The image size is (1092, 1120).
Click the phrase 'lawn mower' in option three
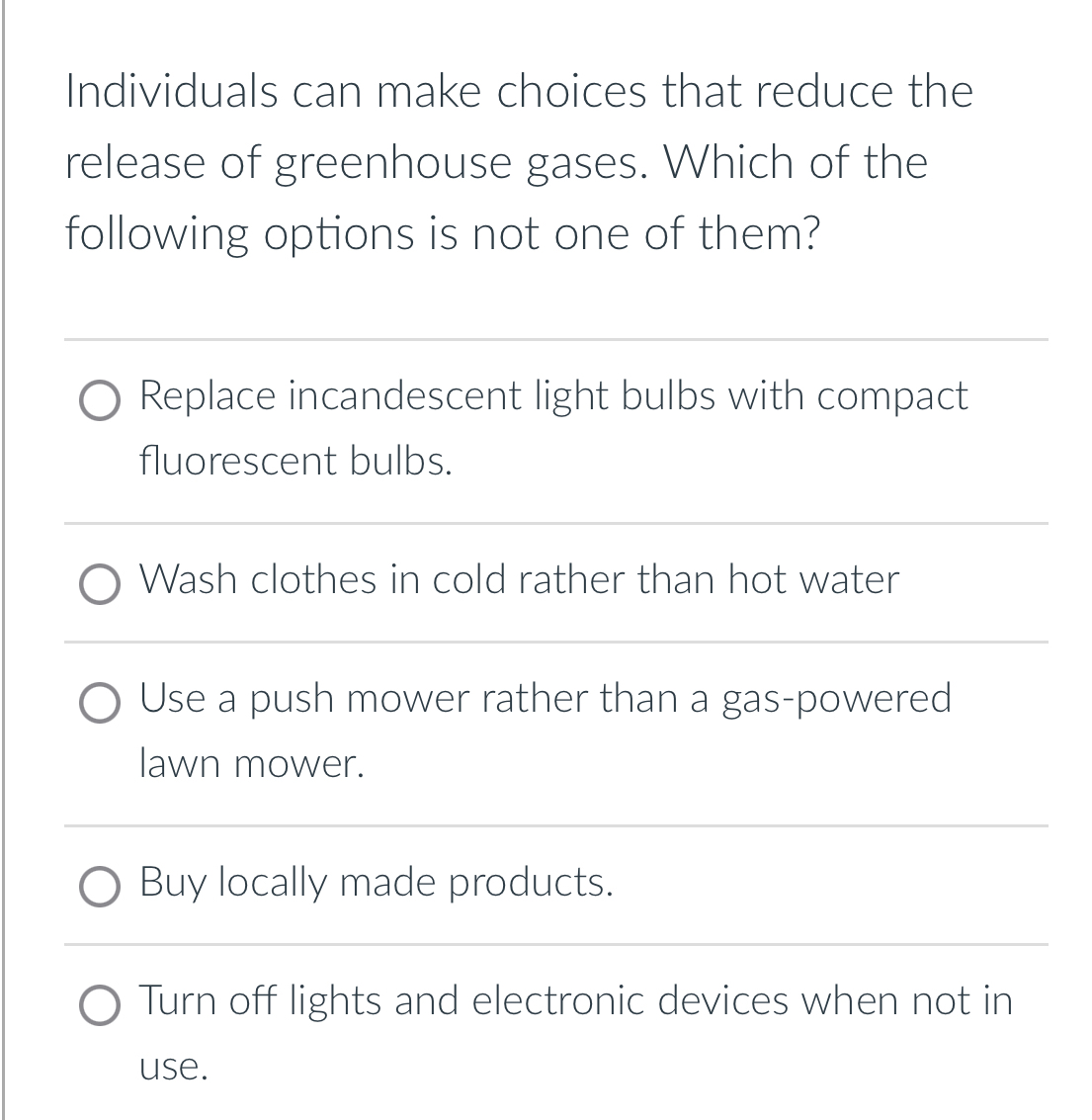pyautogui.click(x=252, y=763)
